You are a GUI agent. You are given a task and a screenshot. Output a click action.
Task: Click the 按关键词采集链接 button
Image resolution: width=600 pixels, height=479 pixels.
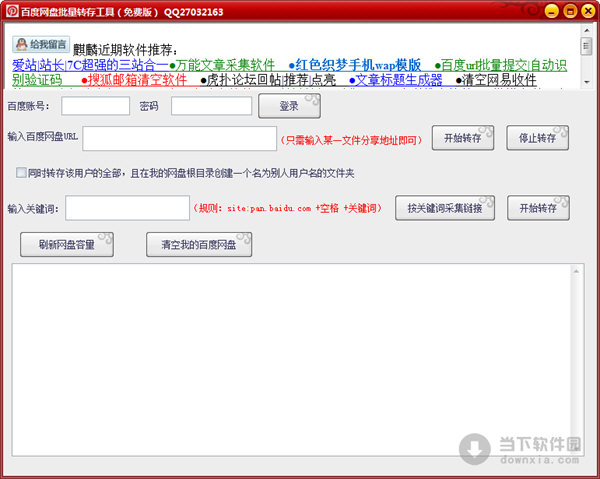(445, 208)
